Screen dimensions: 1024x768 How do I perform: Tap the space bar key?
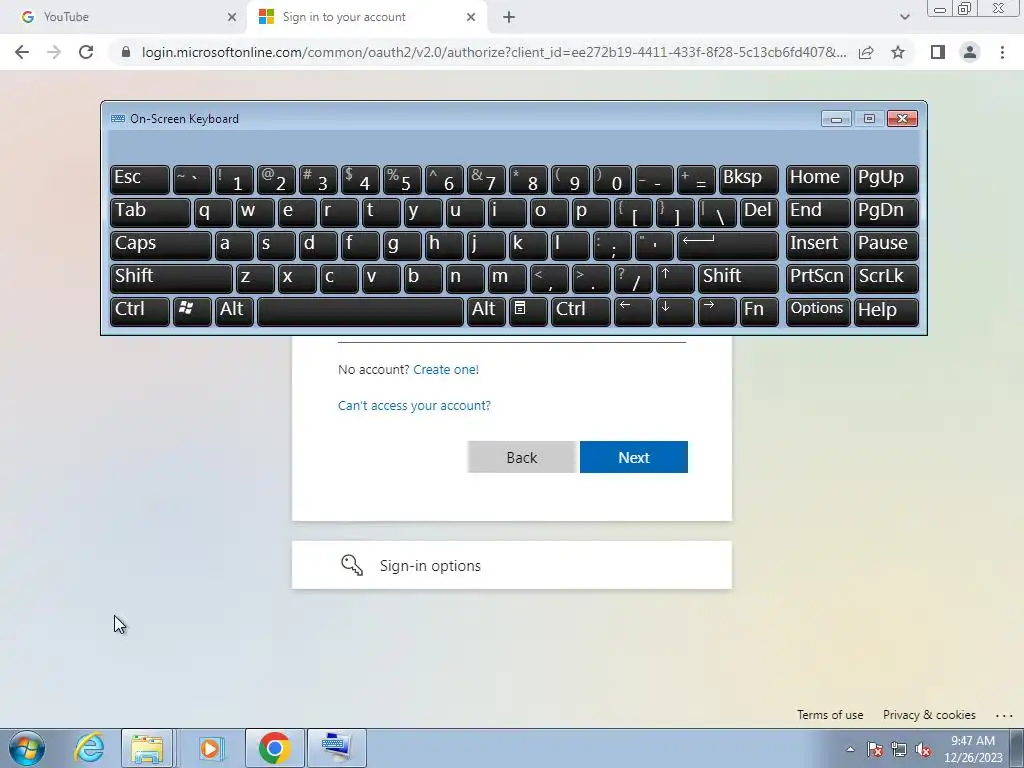click(x=360, y=311)
